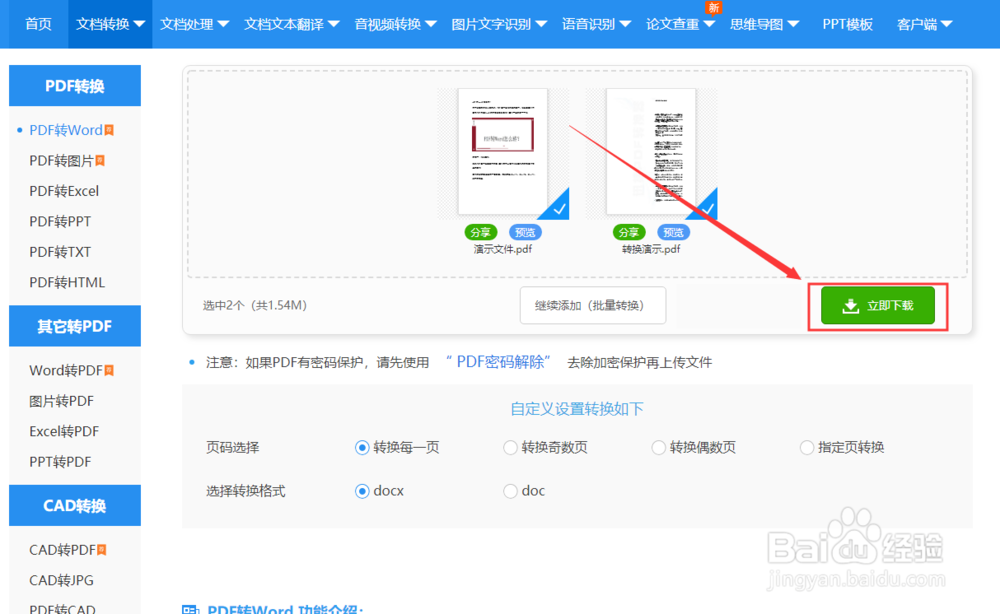Click the 新 badge above 论文查重
The width and height of the screenshot is (1000, 614).
pos(713,7)
